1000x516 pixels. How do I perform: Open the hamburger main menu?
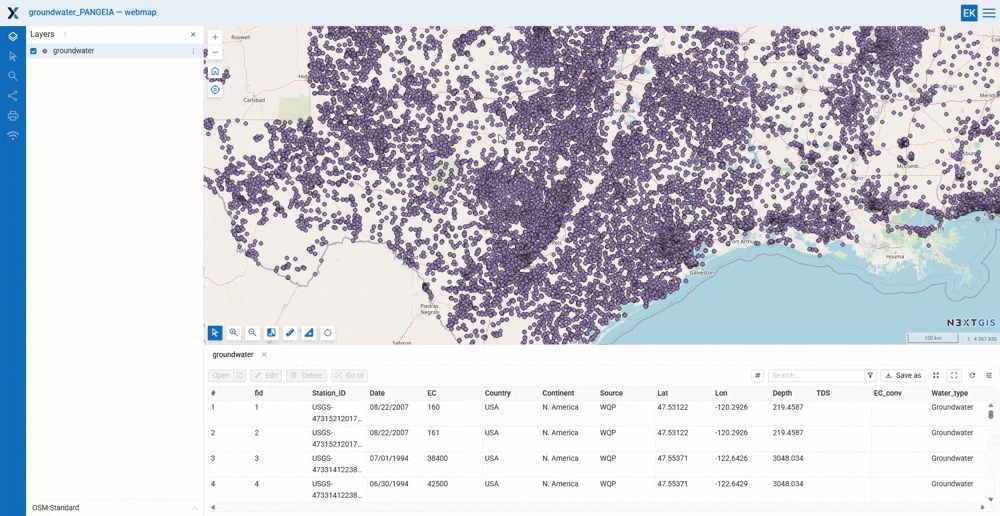[988, 13]
